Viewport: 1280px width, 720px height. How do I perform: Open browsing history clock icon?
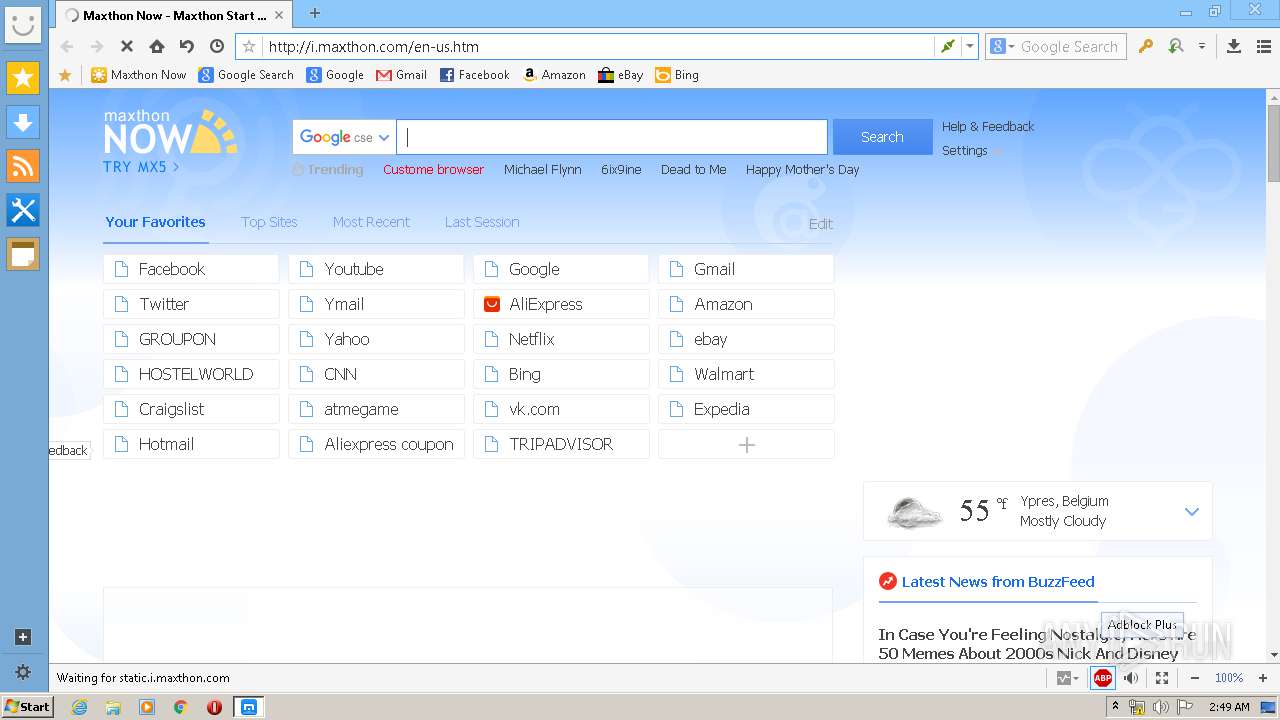[x=217, y=46]
